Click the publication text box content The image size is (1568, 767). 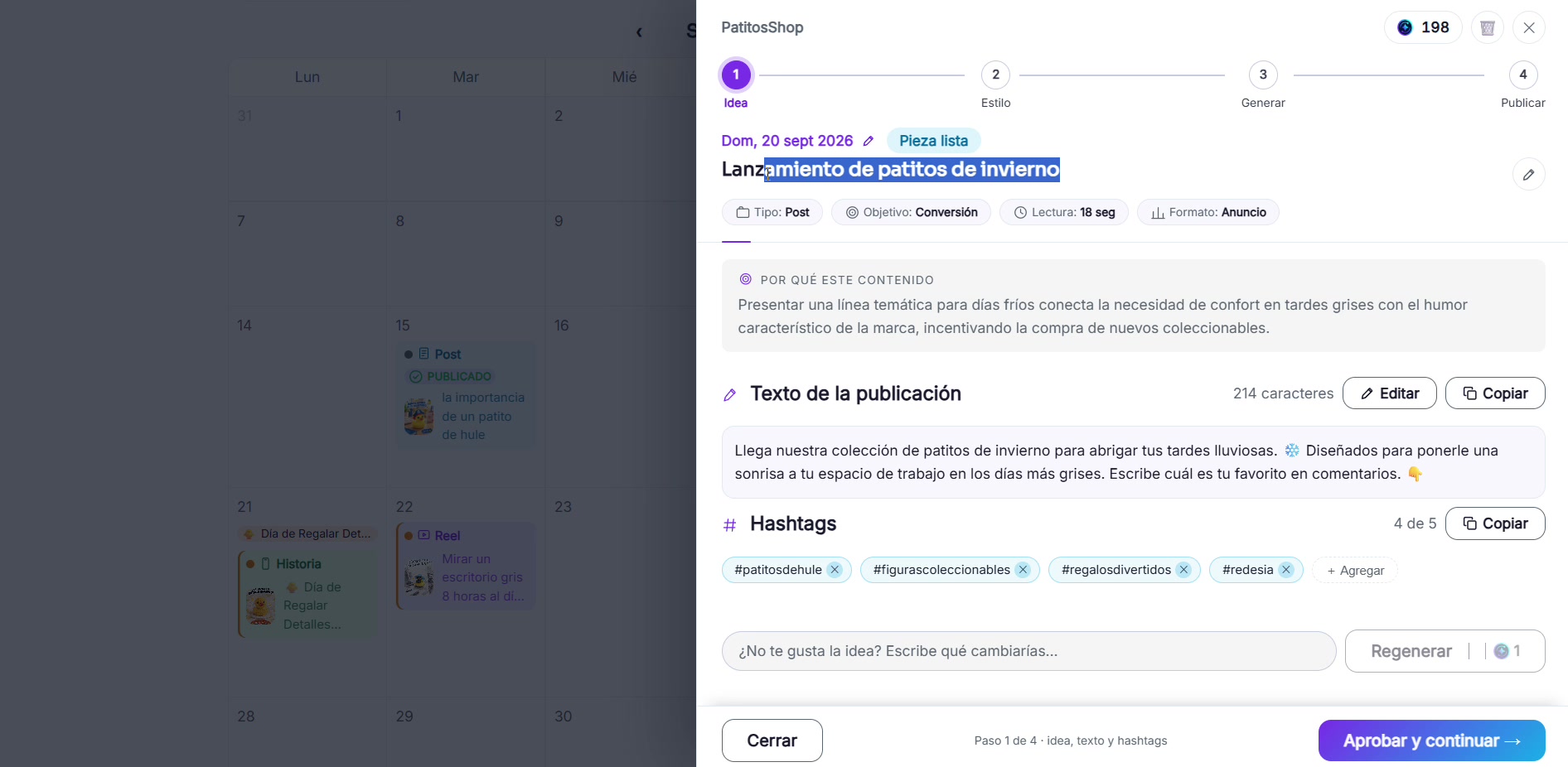[1133, 462]
